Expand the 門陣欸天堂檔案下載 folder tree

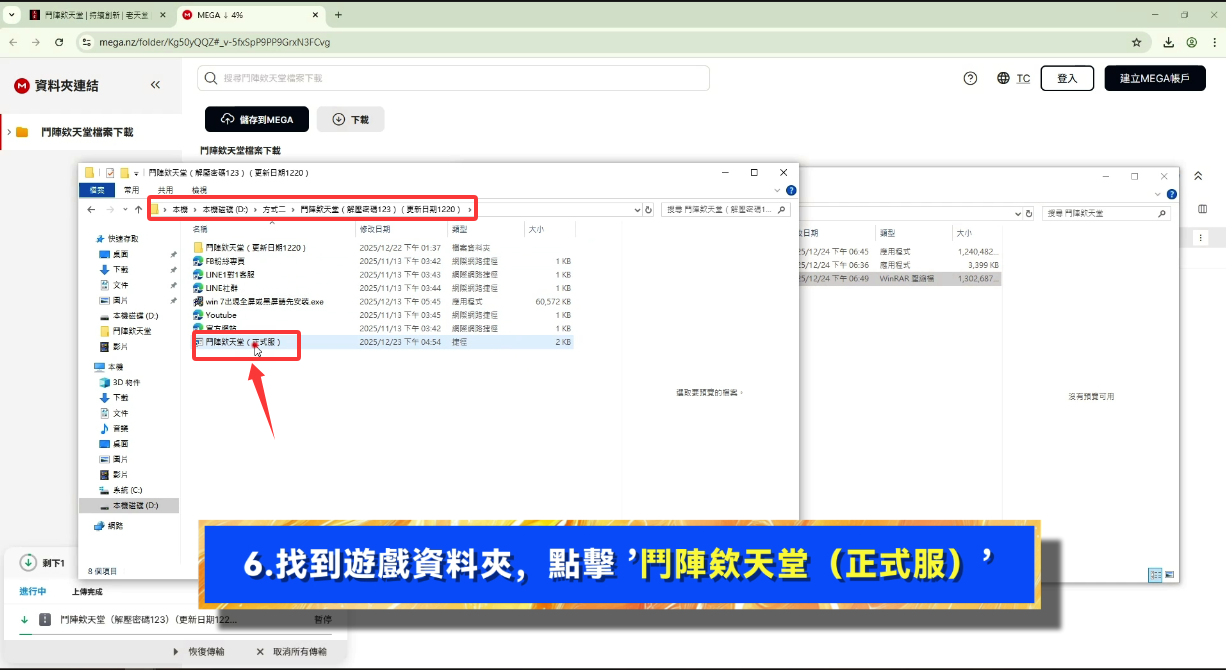click(9, 132)
